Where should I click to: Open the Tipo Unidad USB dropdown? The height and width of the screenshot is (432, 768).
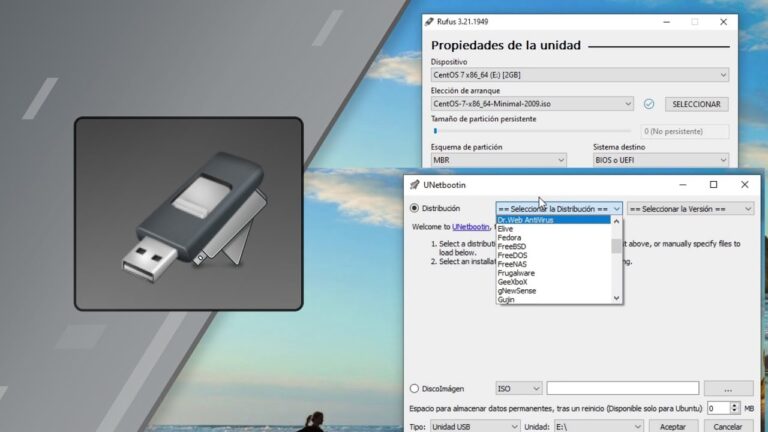[475, 427]
